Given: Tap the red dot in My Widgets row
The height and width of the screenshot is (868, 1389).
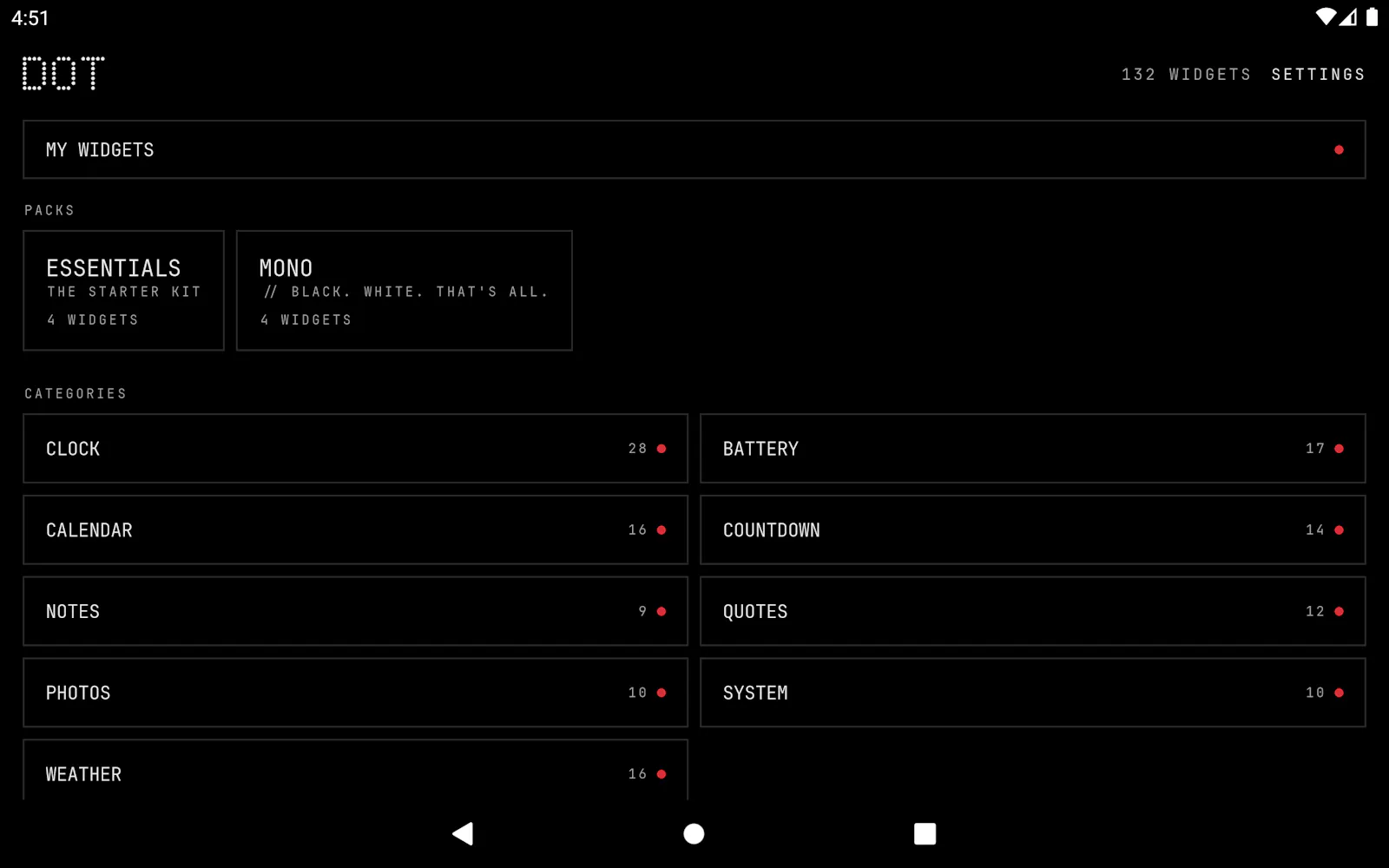Looking at the screenshot, I should [x=1339, y=150].
